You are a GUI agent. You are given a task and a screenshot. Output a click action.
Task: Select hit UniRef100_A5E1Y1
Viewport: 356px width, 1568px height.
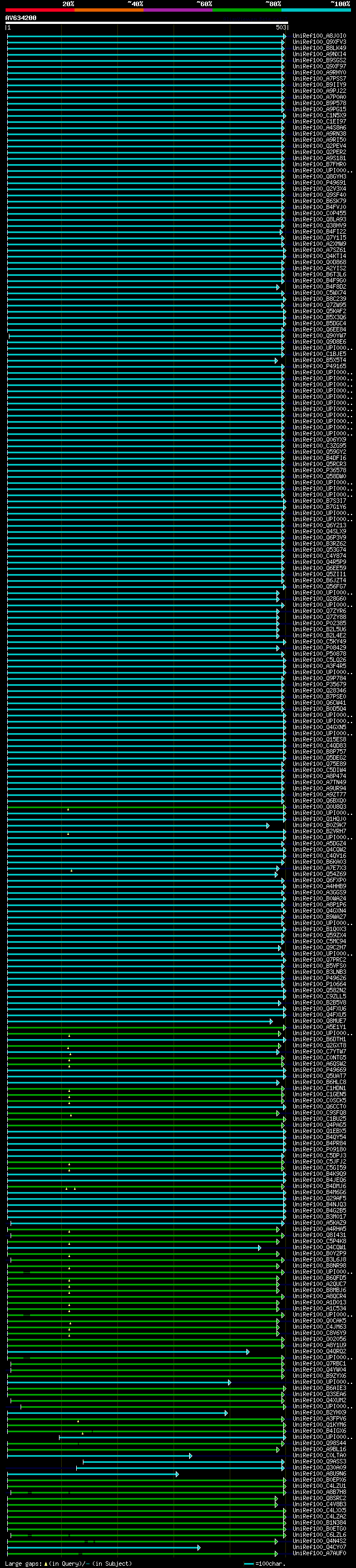tap(319, 1027)
